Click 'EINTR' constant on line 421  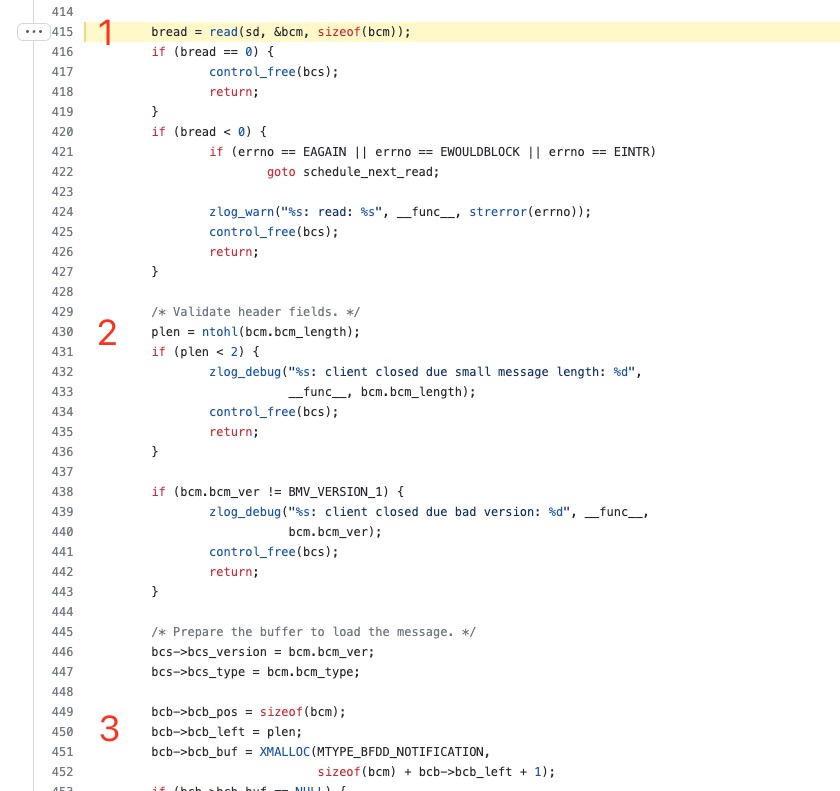(x=631, y=152)
